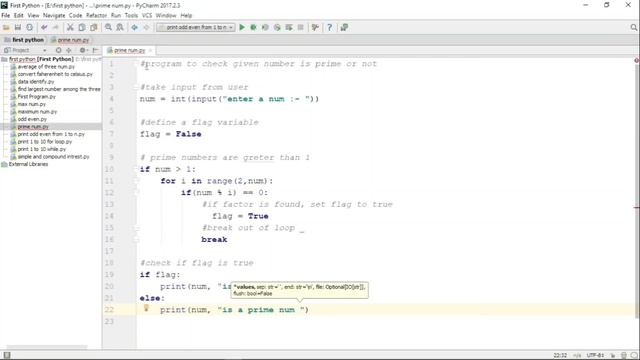Viewport: 640px width, 360px height.
Task: Click the Hector inspector icon in status bar
Action: 623,356
